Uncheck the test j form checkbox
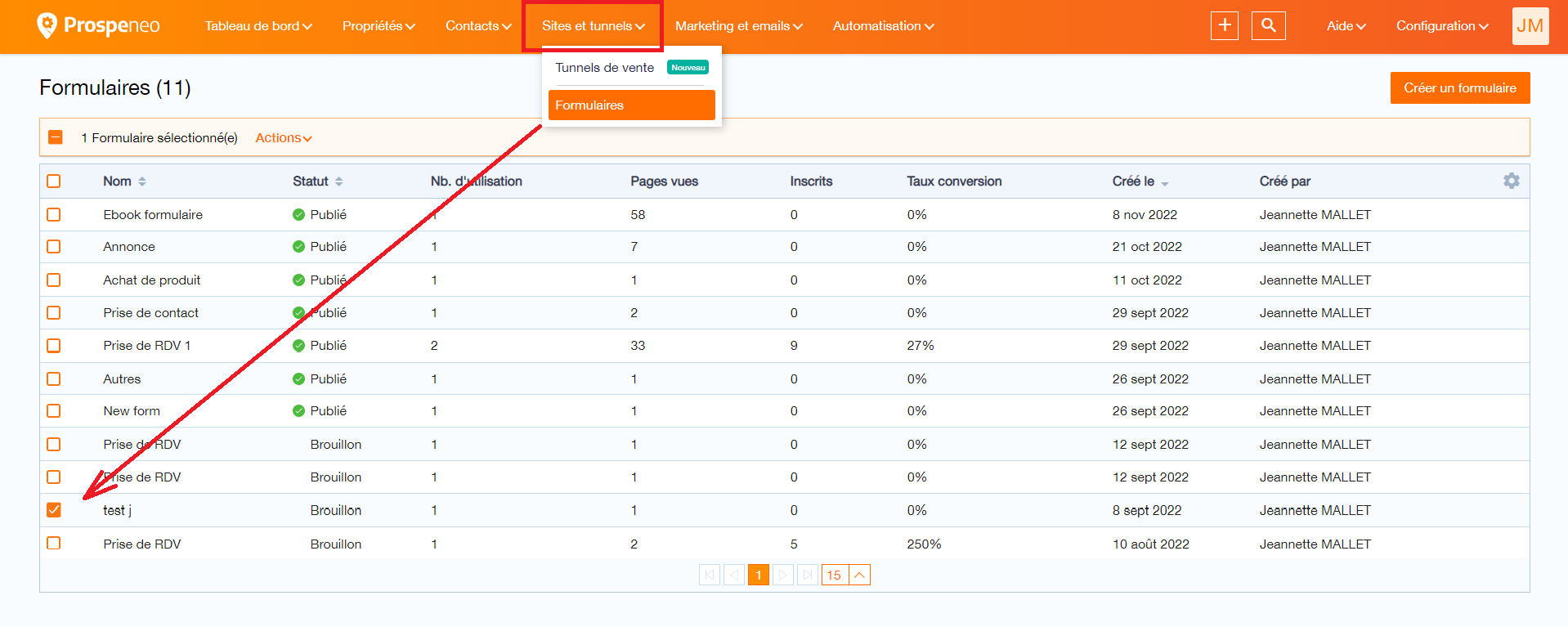This screenshot has width=1568, height=627. pos(54,510)
